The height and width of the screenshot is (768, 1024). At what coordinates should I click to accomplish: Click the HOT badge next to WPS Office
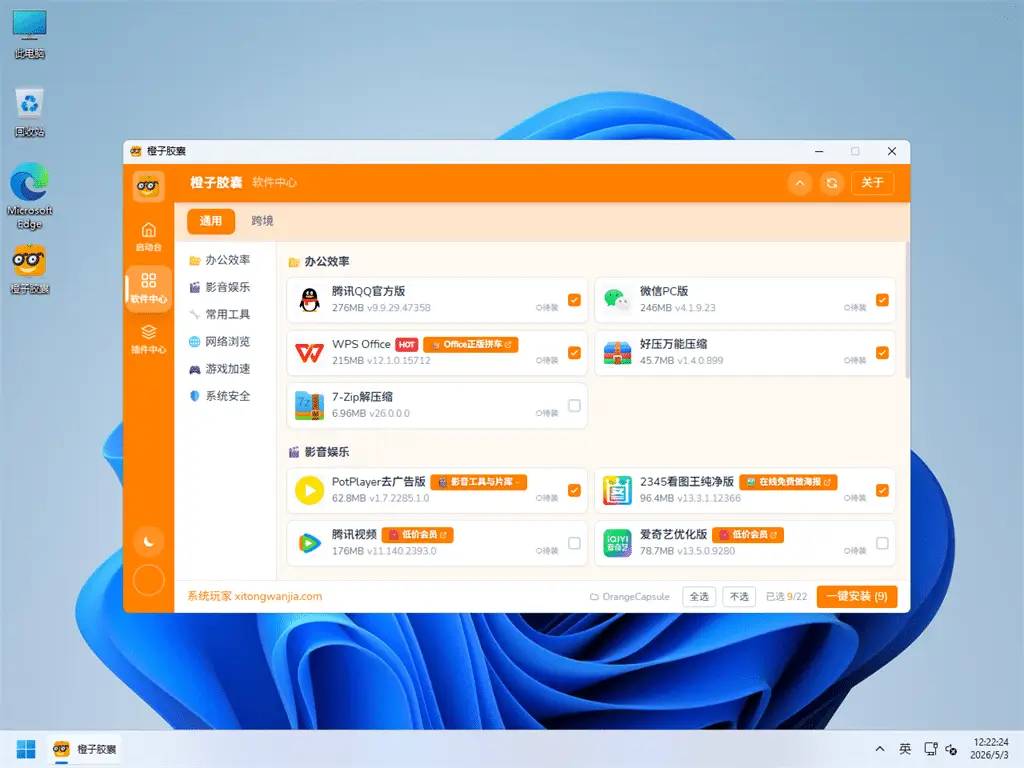click(x=407, y=344)
